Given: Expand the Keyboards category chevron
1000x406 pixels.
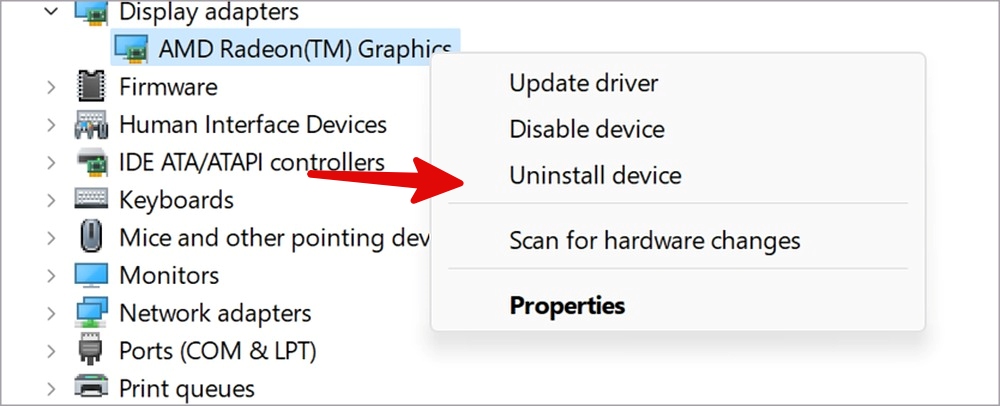Looking at the screenshot, I should coord(51,200).
